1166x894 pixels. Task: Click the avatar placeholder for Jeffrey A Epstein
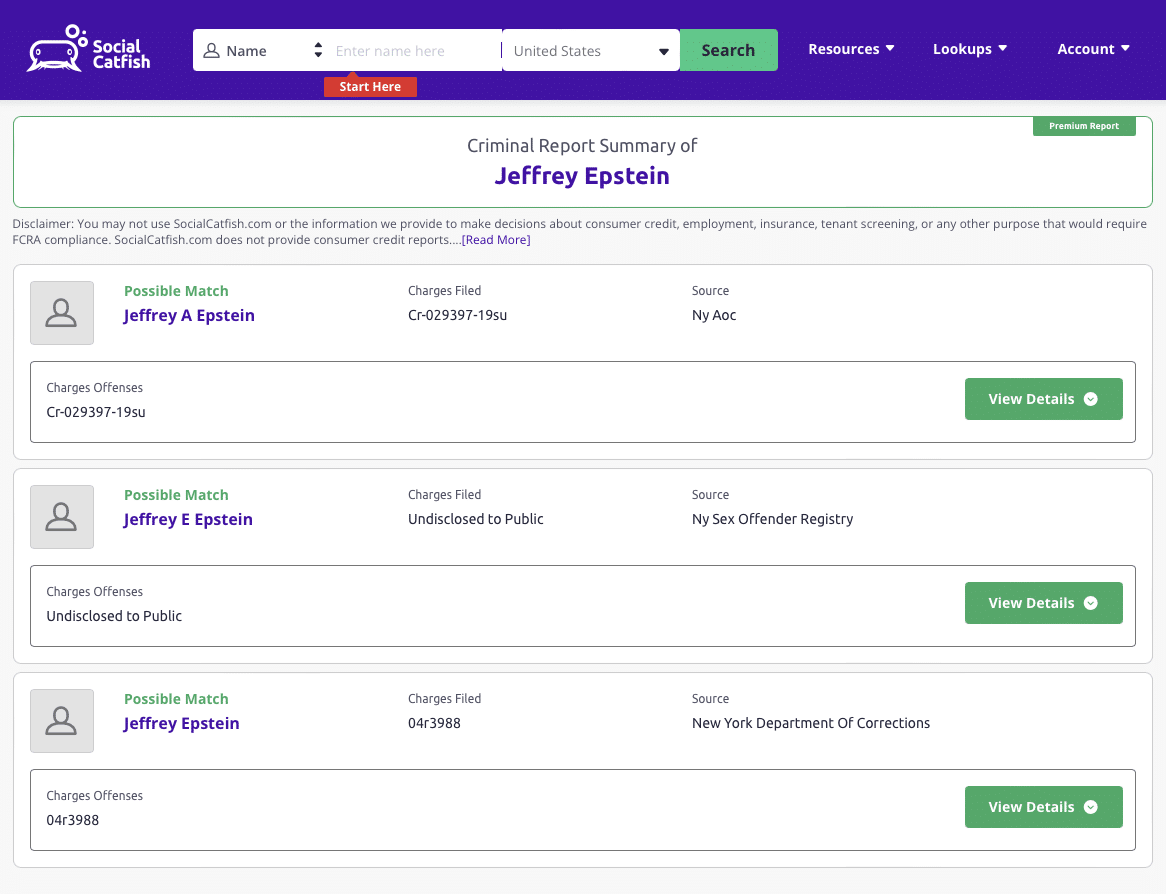click(61, 312)
